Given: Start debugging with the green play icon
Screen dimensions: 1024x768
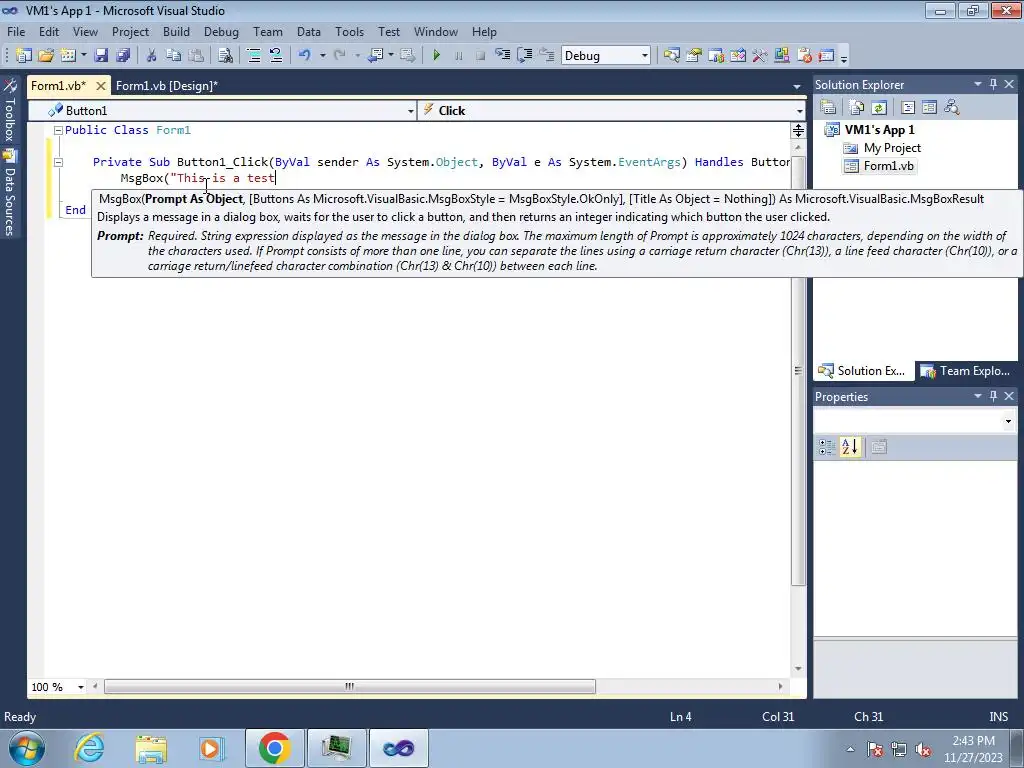Looking at the screenshot, I should click(x=437, y=56).
